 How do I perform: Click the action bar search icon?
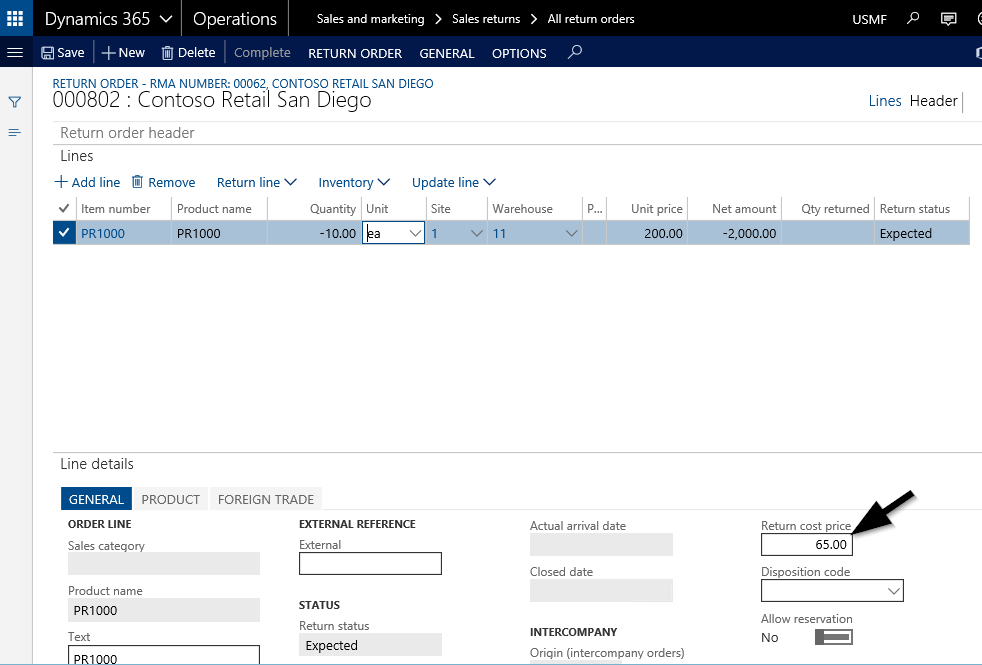pos(574,53)
